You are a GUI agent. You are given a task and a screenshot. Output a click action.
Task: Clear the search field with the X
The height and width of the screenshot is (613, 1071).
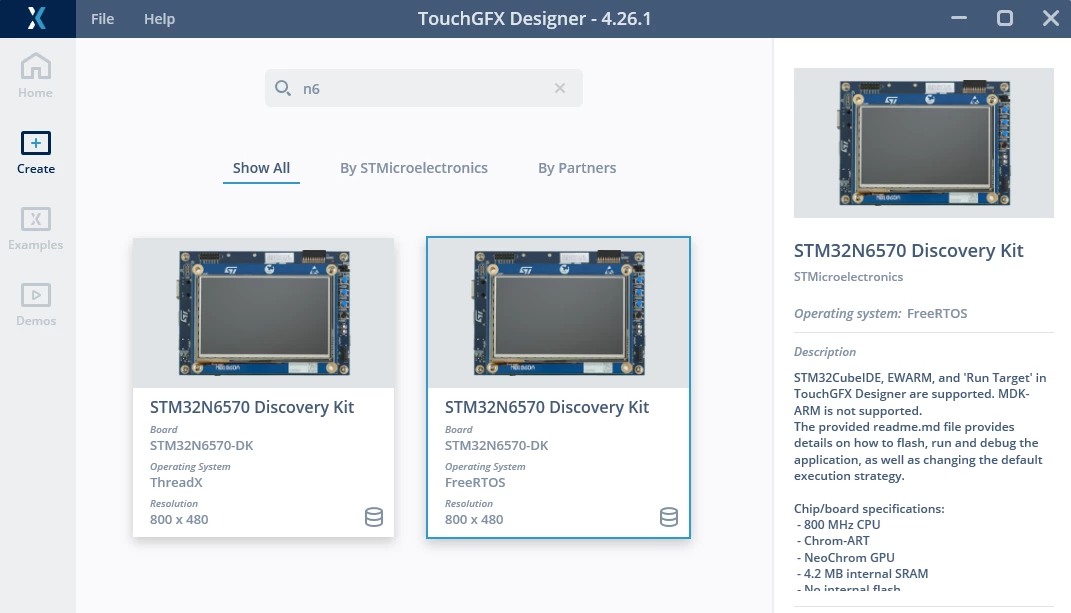560,88
